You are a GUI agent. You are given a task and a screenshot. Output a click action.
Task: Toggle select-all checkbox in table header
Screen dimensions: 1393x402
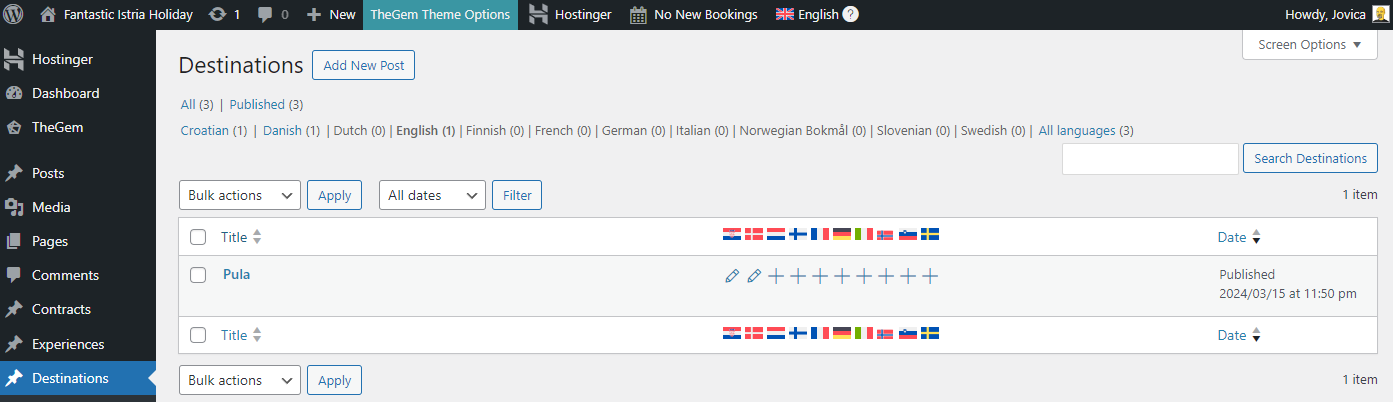(x=198, y=237)
